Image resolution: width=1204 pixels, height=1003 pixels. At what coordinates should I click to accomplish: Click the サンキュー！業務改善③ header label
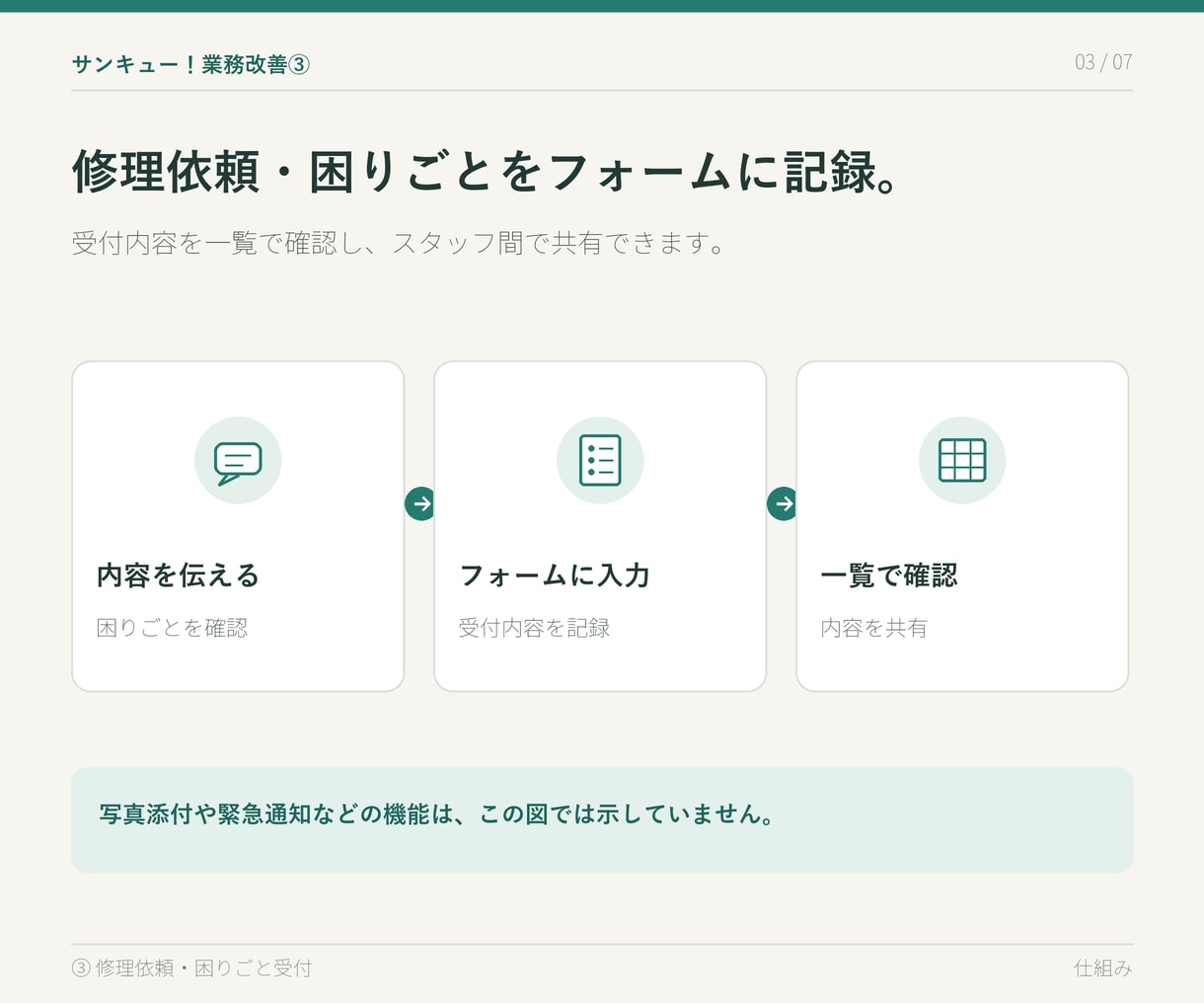click(x=190, y=64)
